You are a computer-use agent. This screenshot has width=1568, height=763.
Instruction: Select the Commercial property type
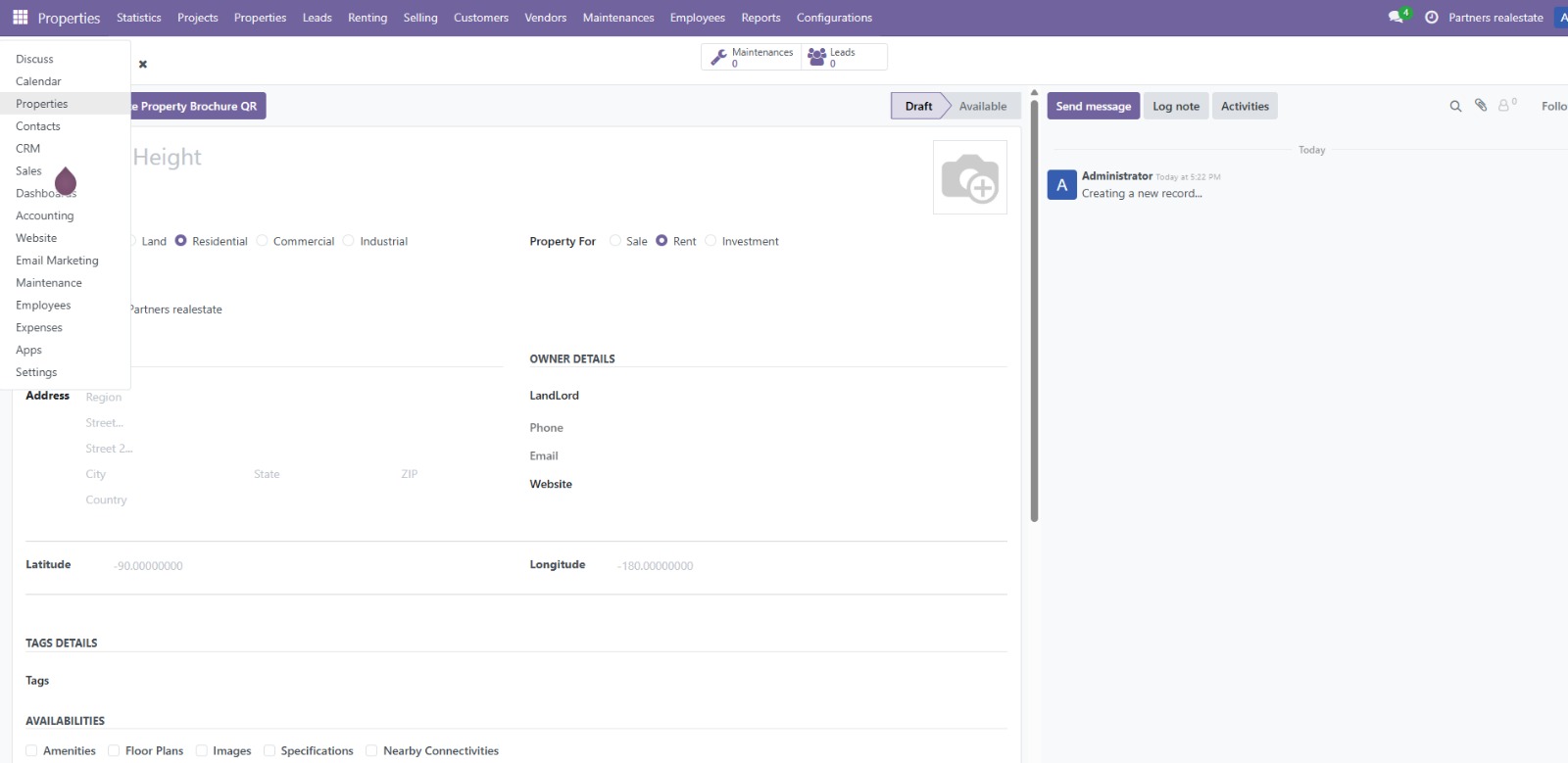pos(263,241)
